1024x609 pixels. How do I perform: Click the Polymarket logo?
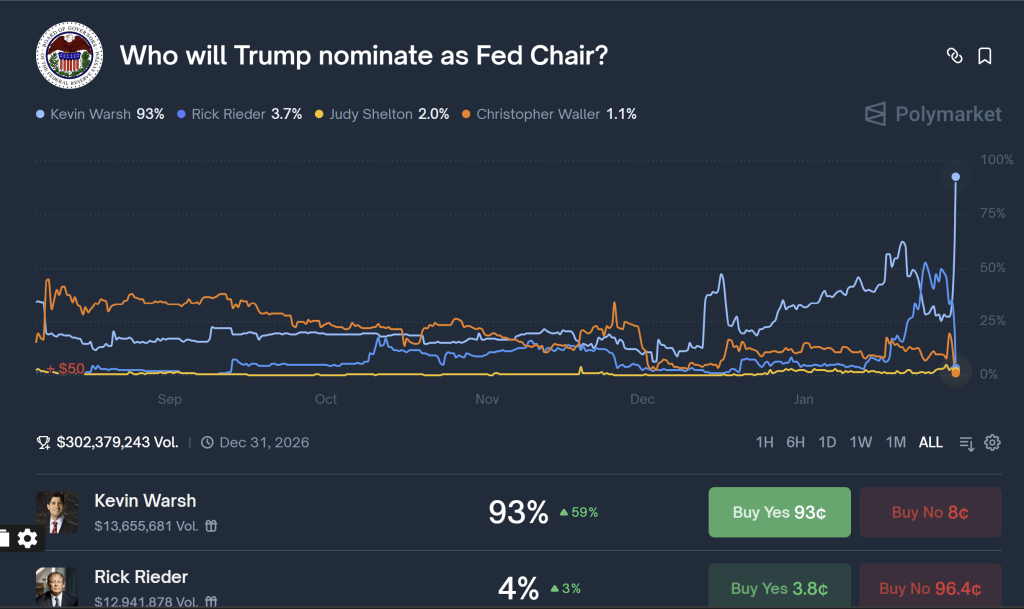point(932,114)
